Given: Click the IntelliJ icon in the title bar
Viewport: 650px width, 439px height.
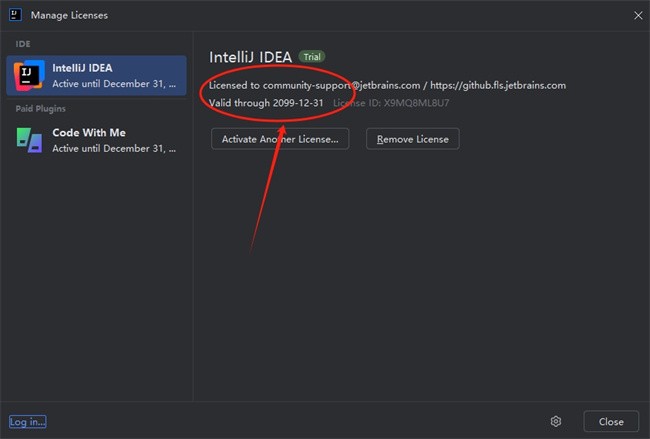Looking at the screenshot, I should [x=15, y=15].
